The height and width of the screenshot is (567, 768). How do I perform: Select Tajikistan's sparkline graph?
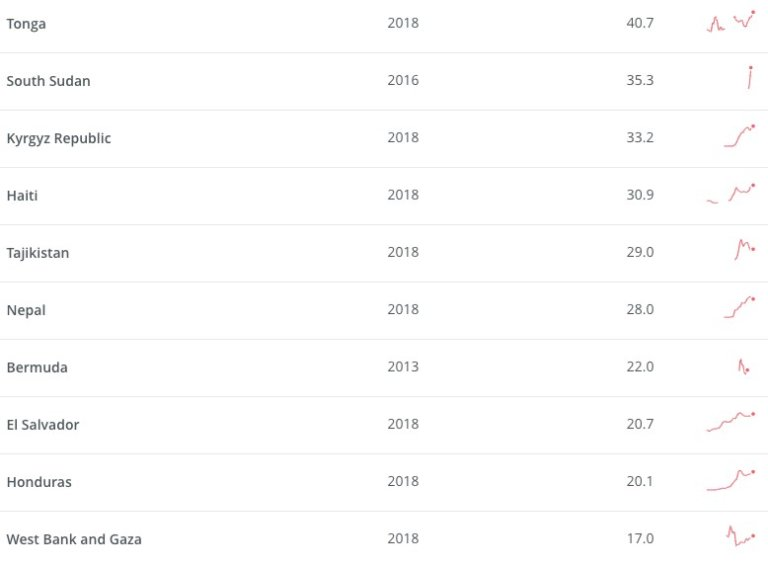click(x=745, y=250)
